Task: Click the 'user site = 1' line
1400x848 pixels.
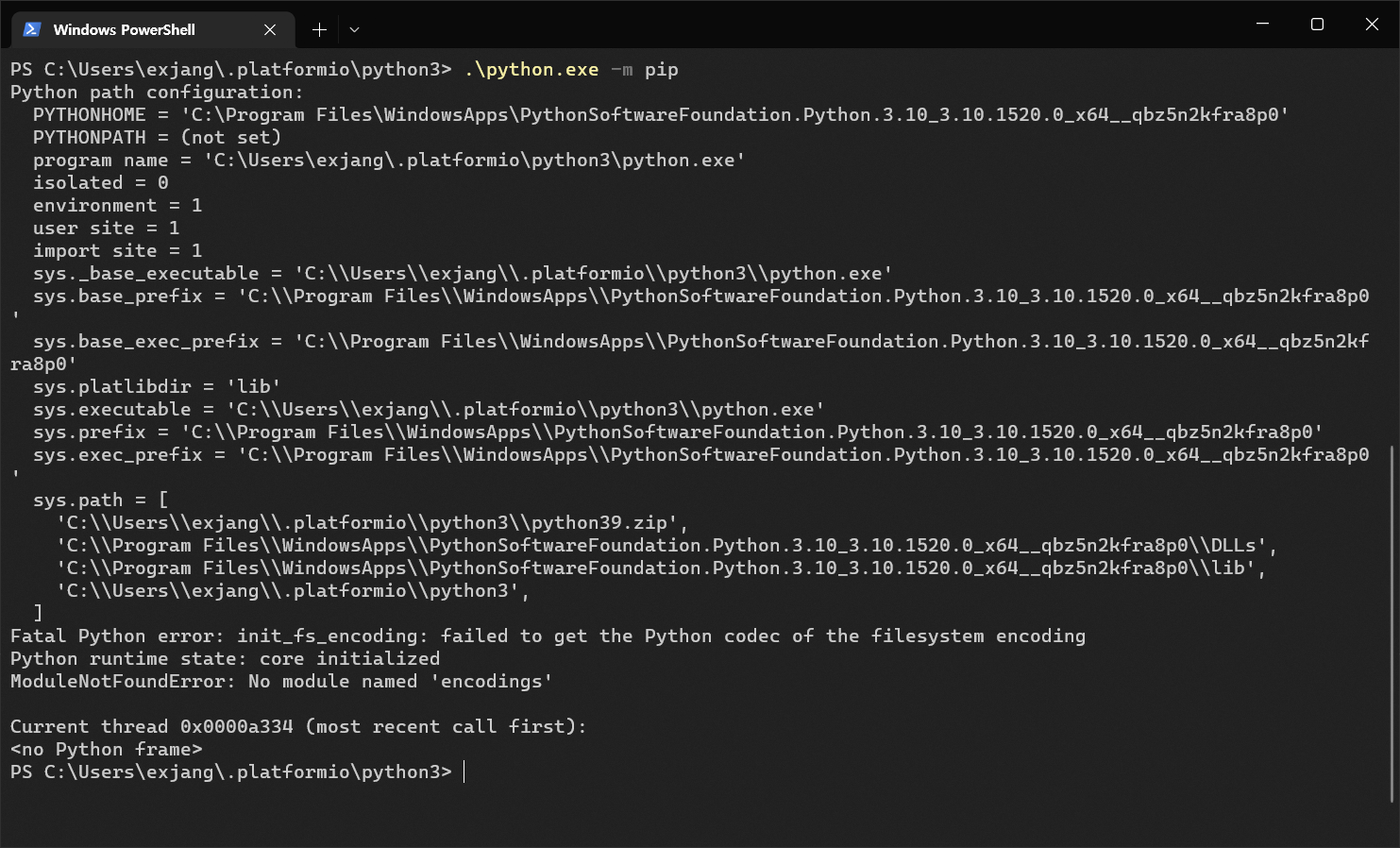Action: [x=106, y=228]
